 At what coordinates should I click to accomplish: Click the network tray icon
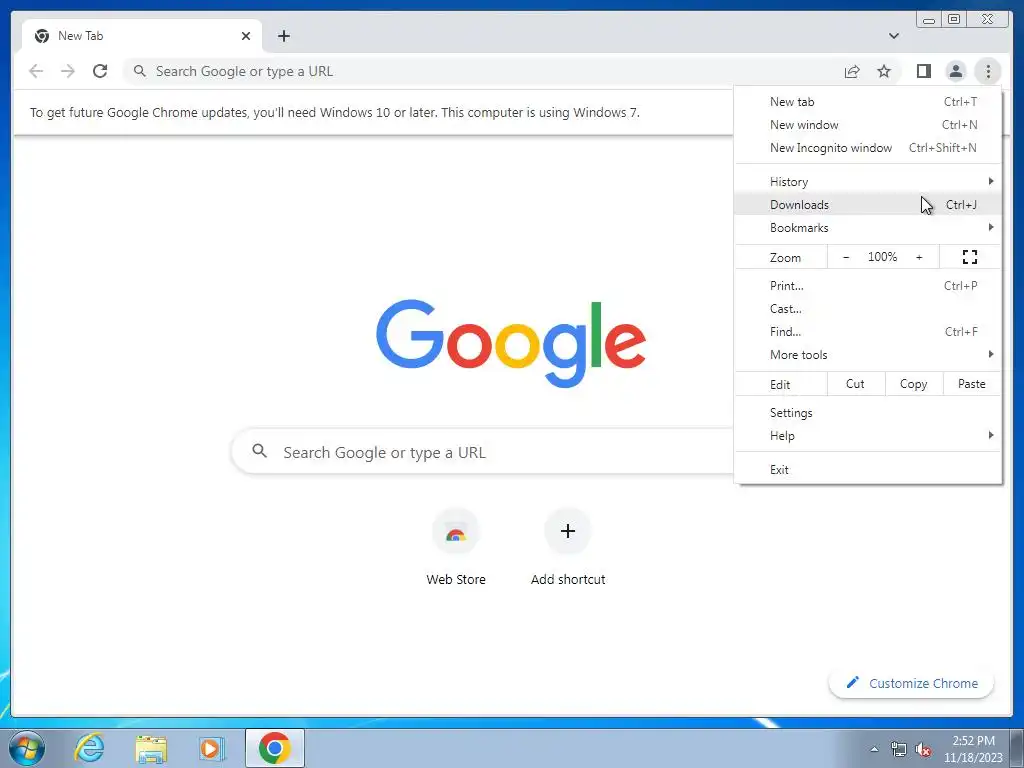click(899, 749)
